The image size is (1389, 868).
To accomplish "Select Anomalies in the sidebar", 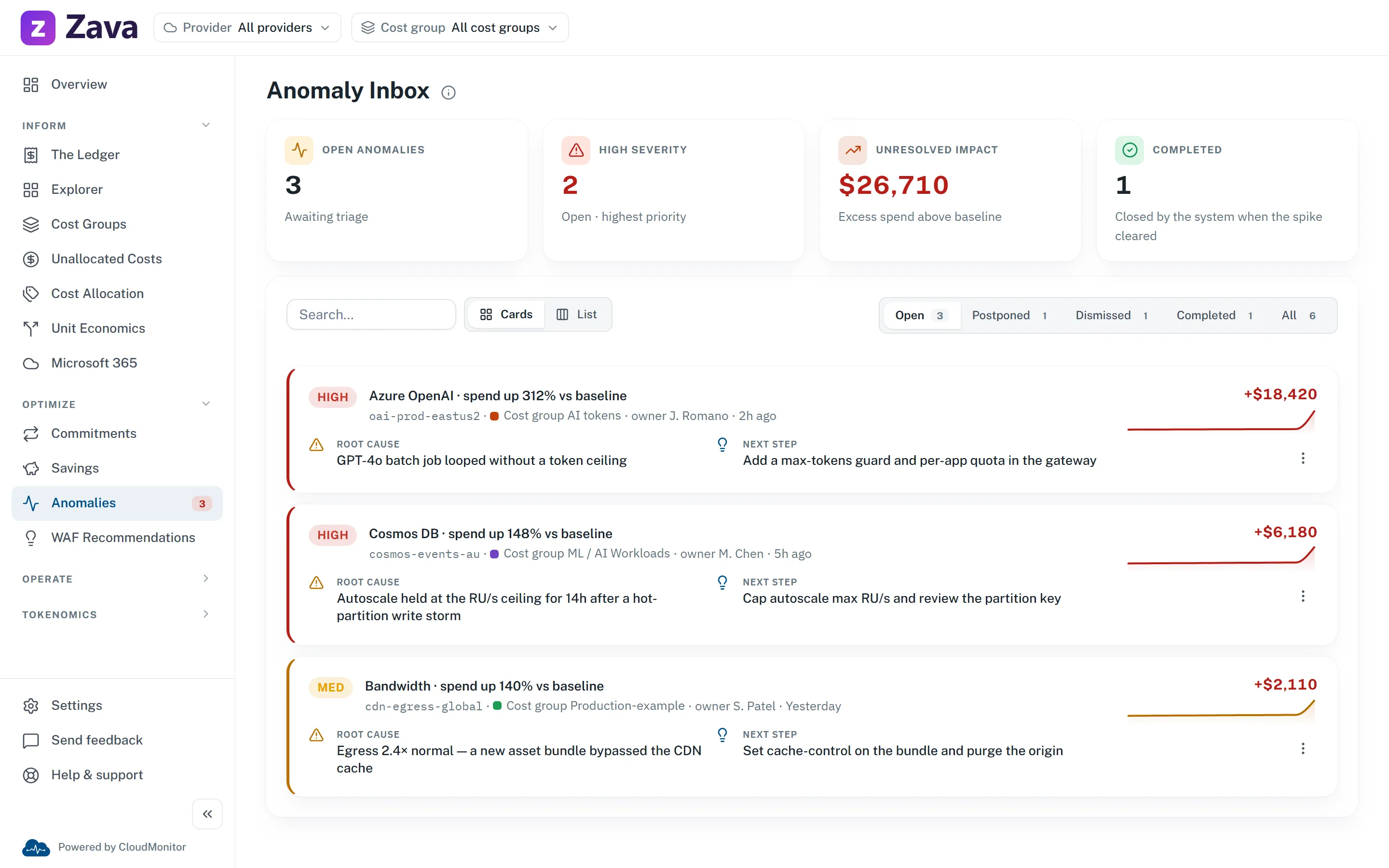I will click(x=117, y=503).
